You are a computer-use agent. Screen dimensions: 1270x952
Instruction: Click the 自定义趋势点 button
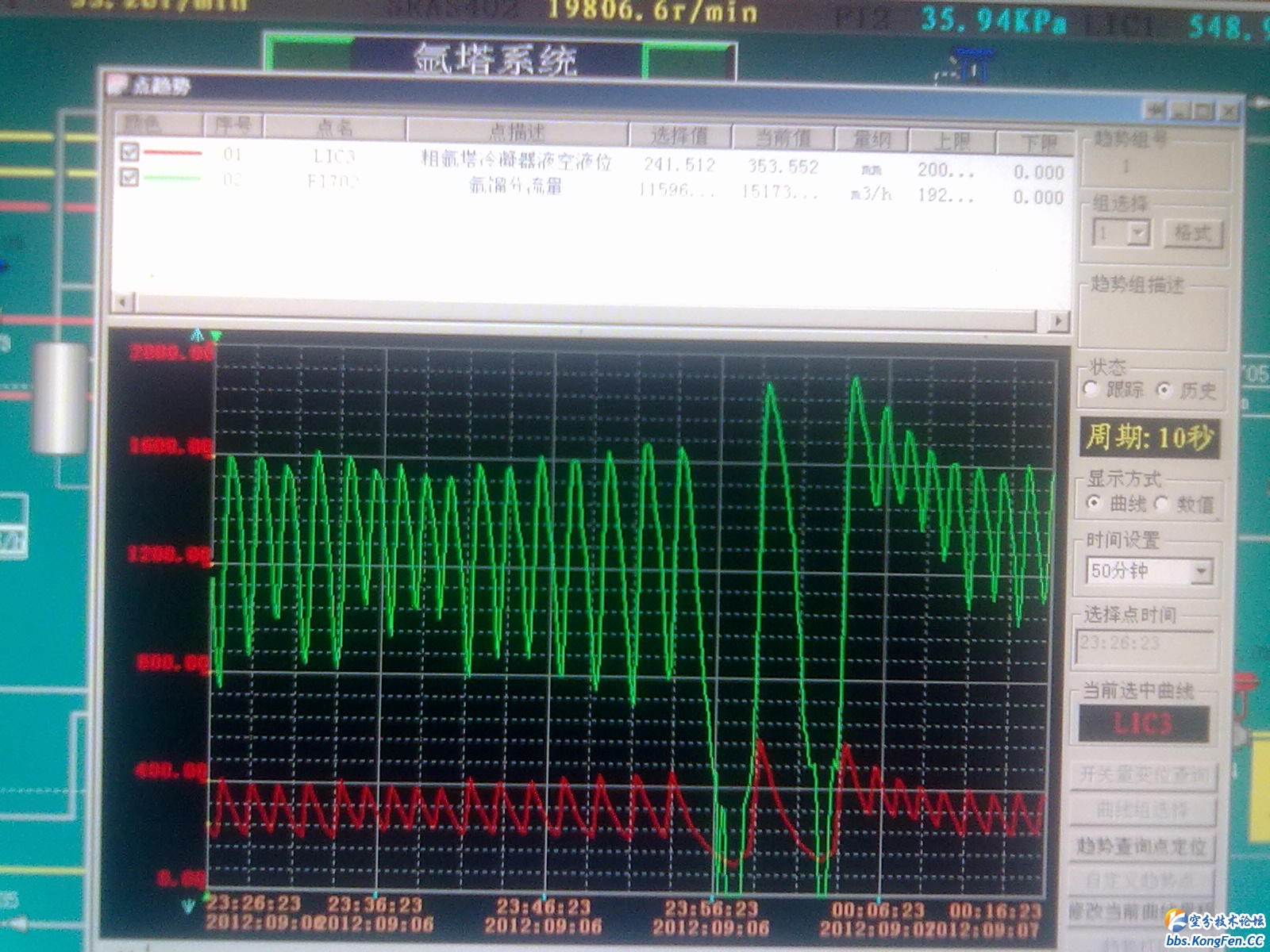click(x=1142, y=881)
